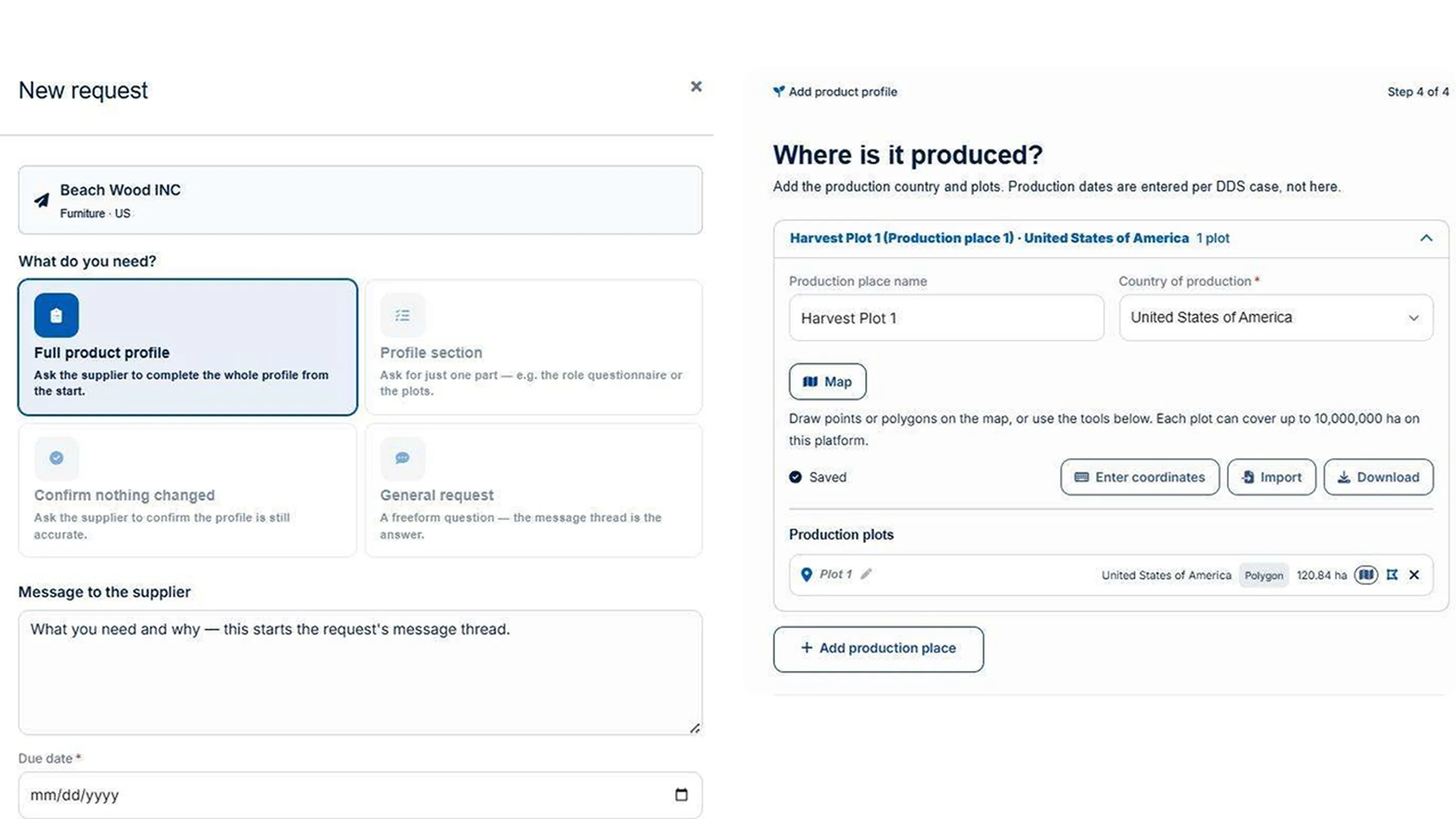Close the New request panel

click(696, 86)
